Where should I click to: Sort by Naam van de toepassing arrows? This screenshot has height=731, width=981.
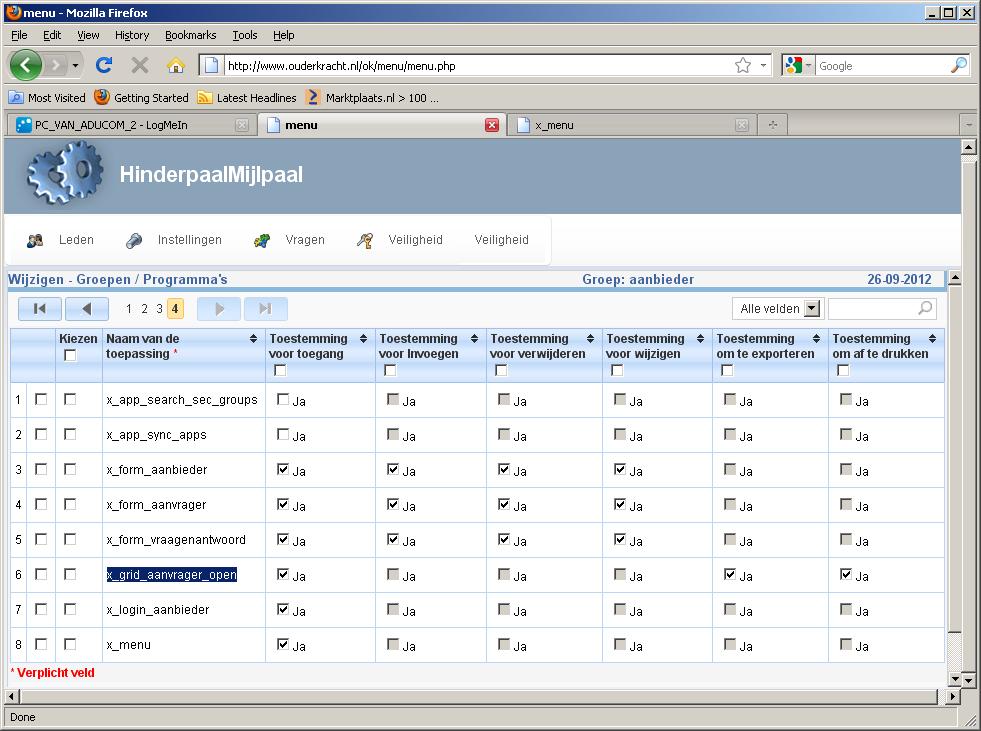[253, 339]
